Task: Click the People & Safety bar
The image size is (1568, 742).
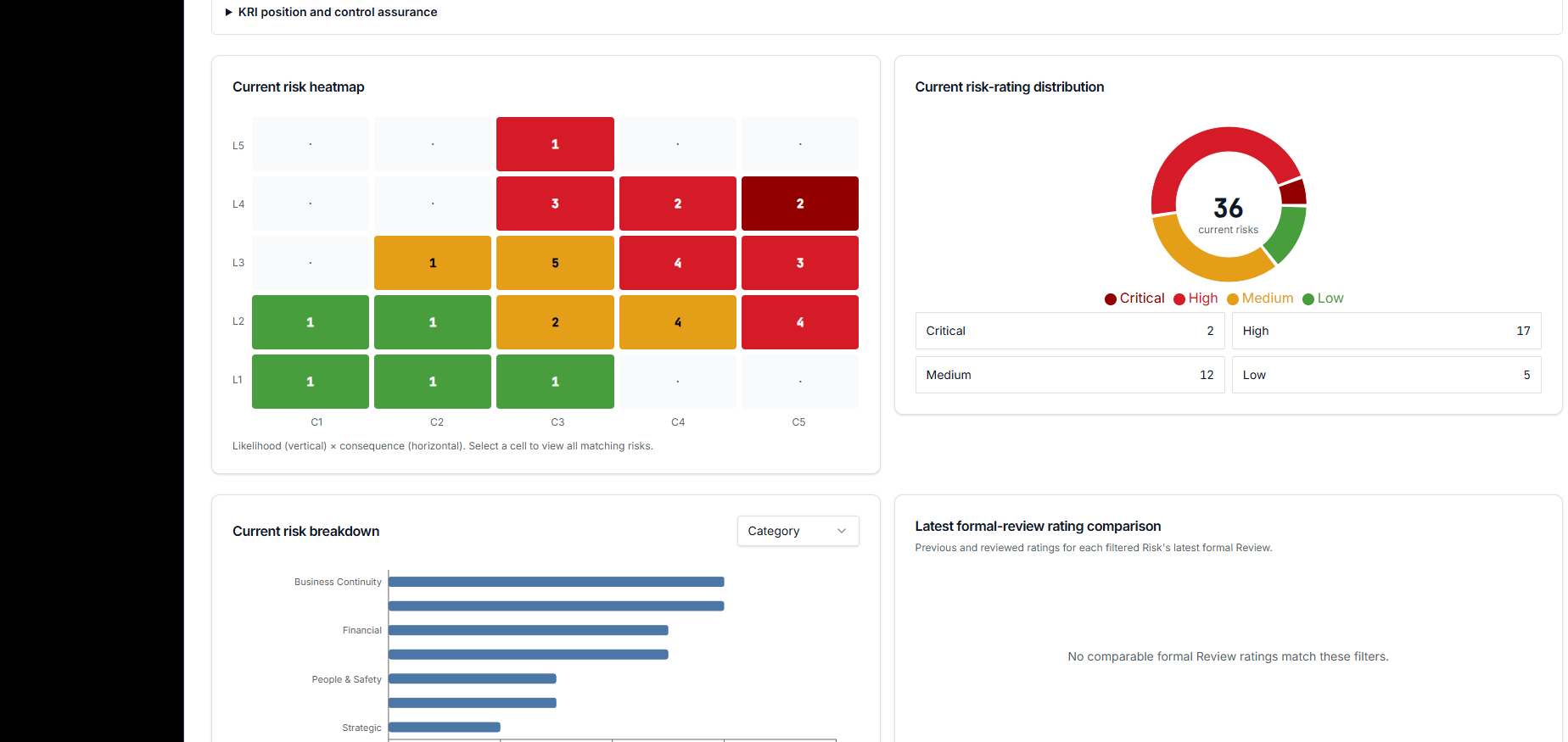Action: [473, 678]
